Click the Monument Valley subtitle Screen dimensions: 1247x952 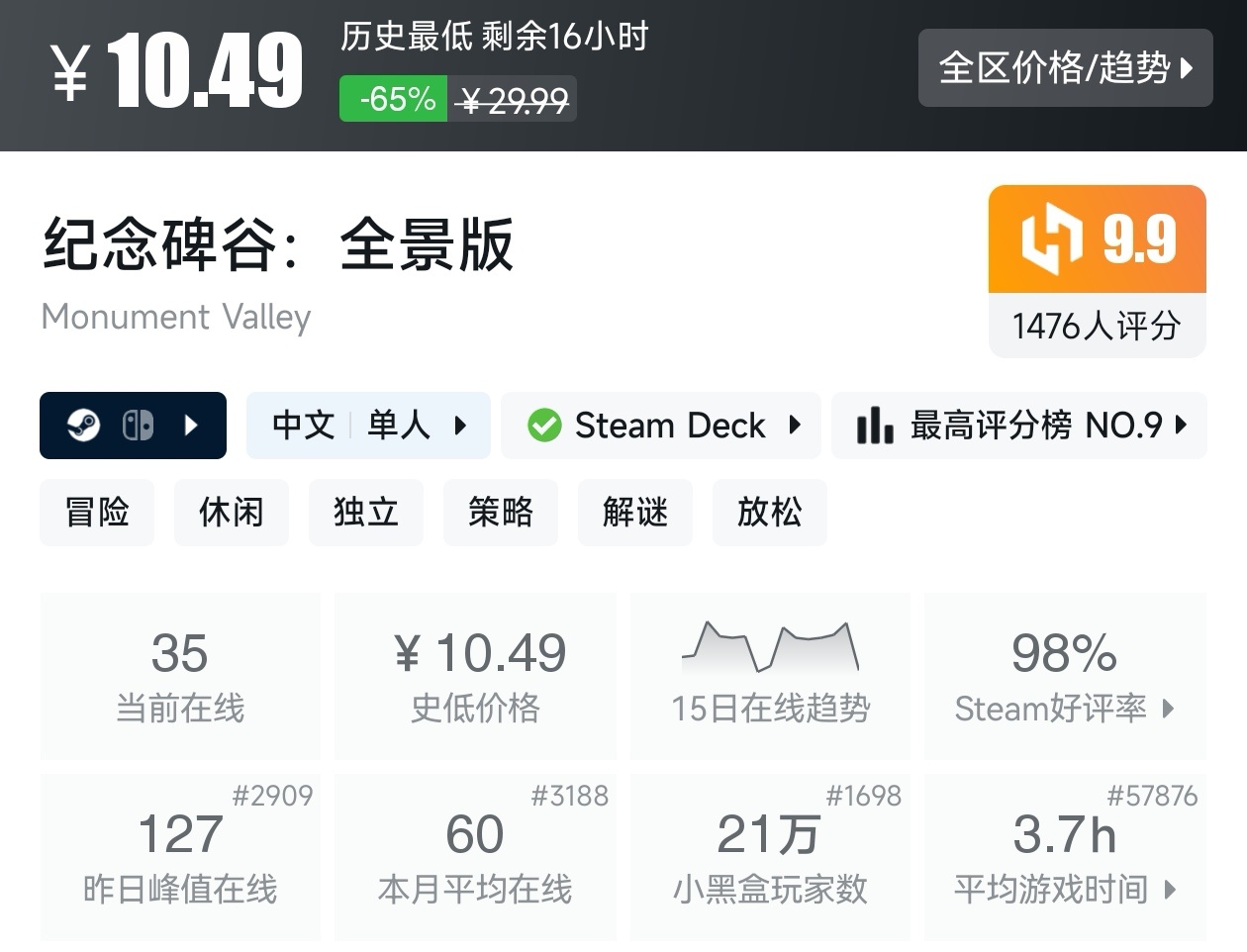(x=176, y=317)
